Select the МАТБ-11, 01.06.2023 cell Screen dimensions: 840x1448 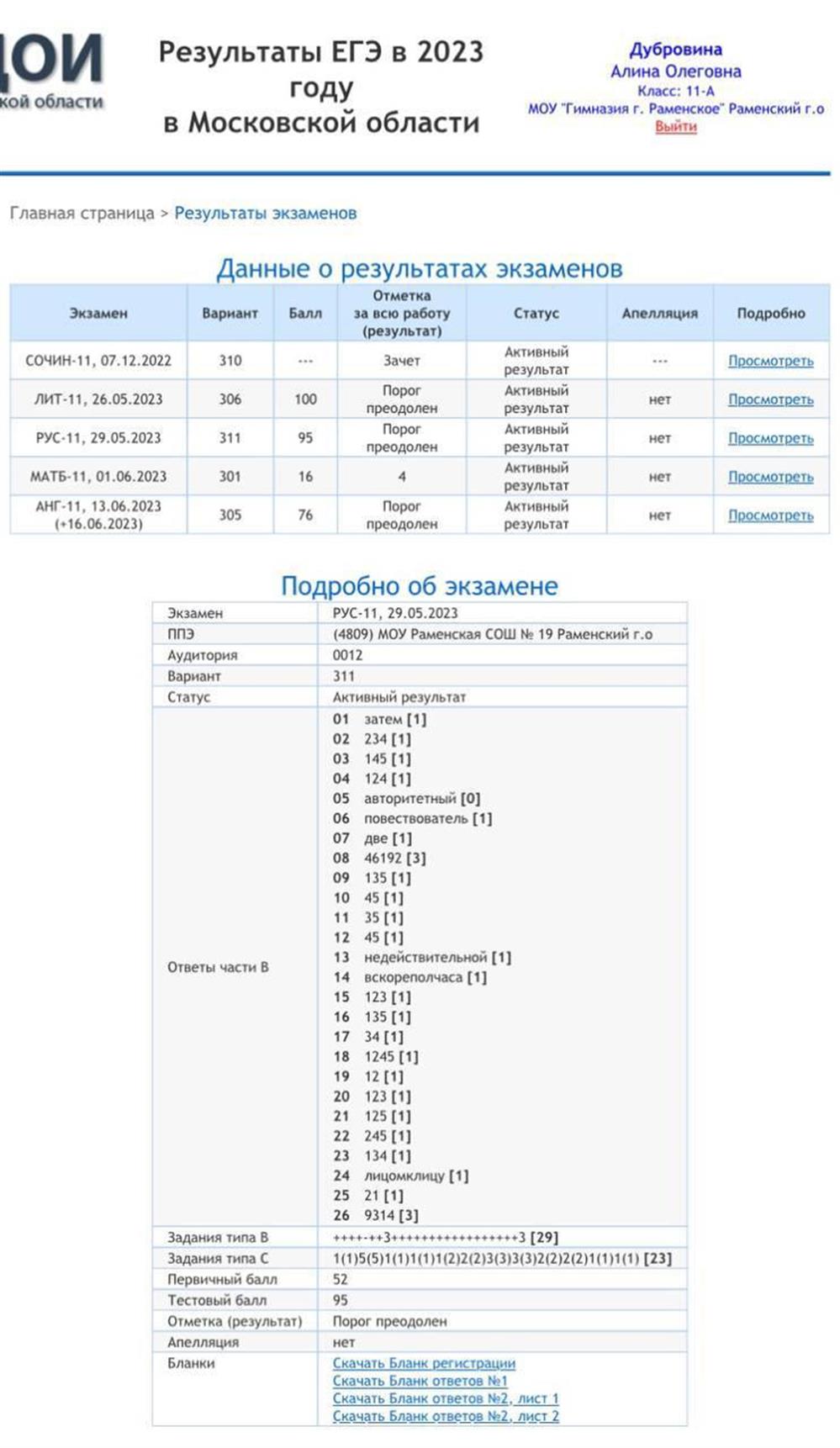98,477
